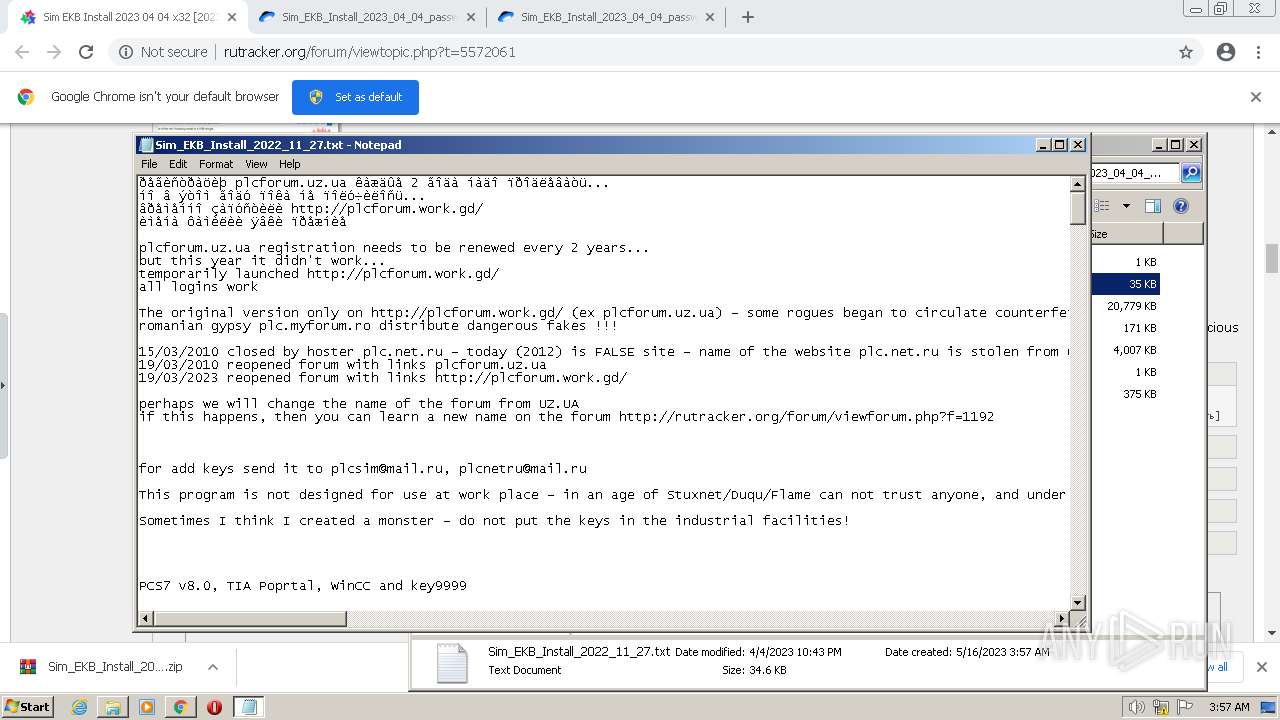Open Chrome profile avatar menu

(x=1226, y=52)
